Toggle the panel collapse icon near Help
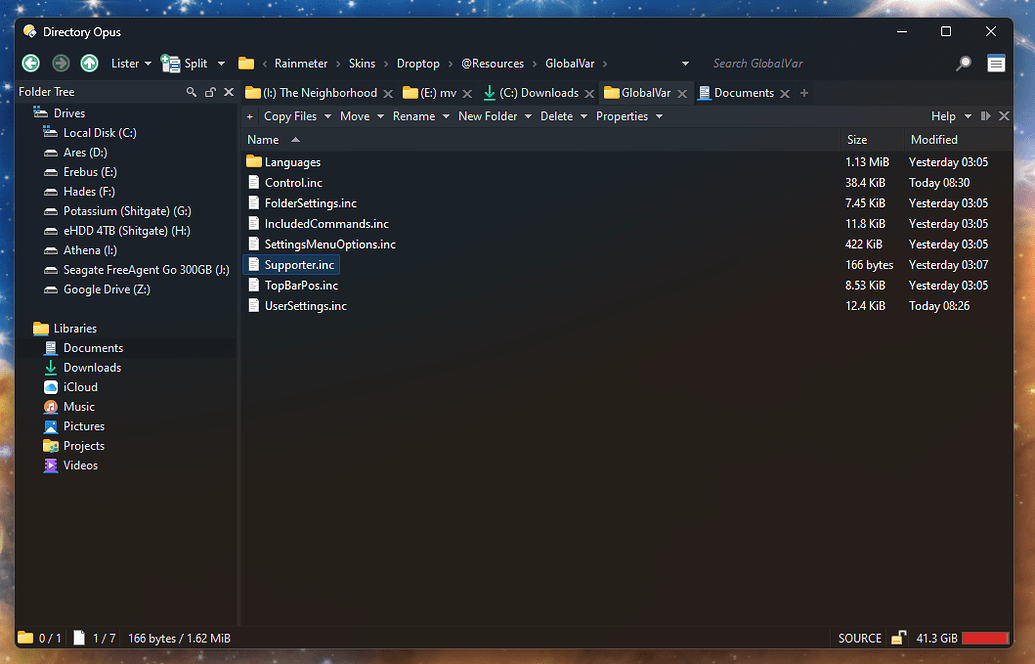 pos(985,116)
